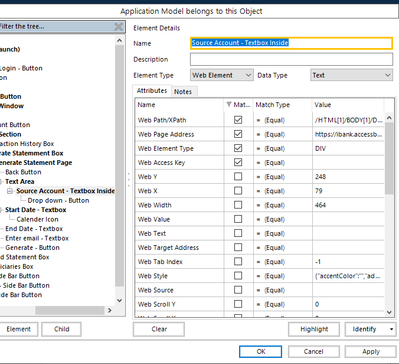Select End Date - Textbox tree item
The height and width of the screenshot is (364, 399).
tap(34, 229)
